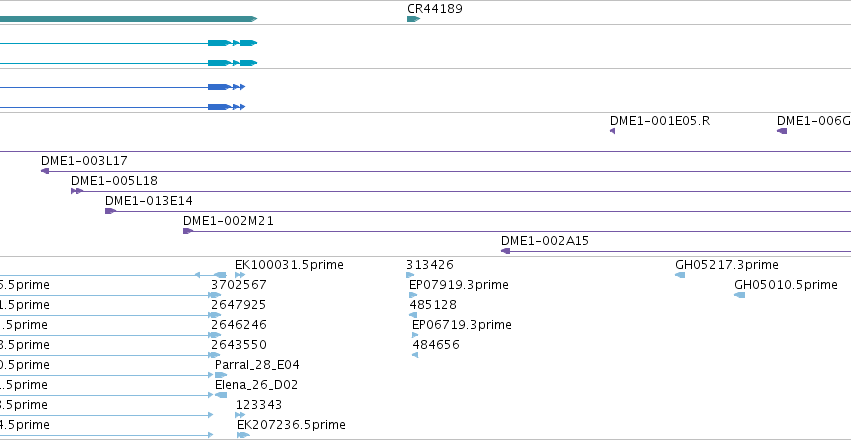The height and width of the screenshot is (440, 851).
Task: Select the EK207236.5prime label
Action: pos(291,425)
